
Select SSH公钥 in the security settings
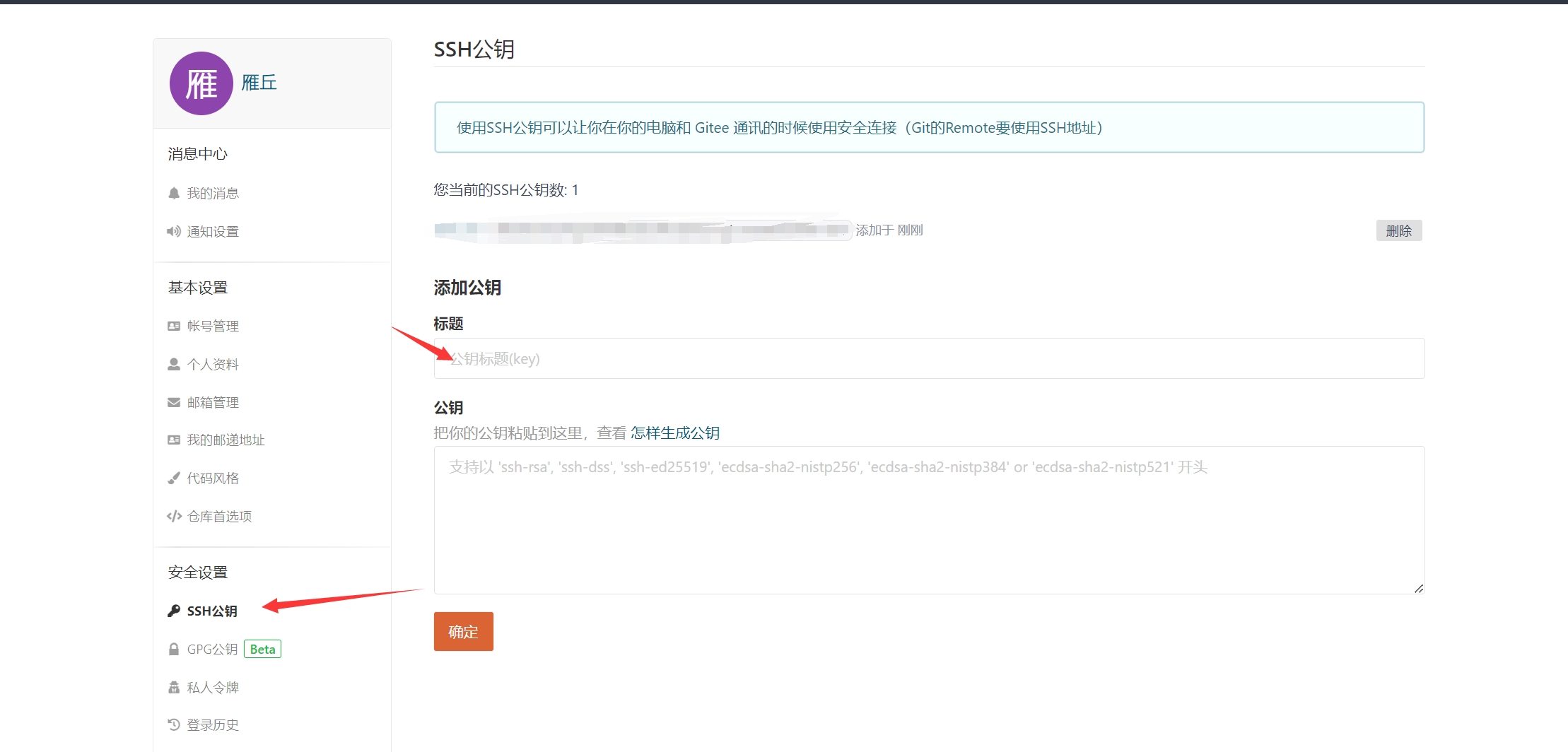[212, 611]
